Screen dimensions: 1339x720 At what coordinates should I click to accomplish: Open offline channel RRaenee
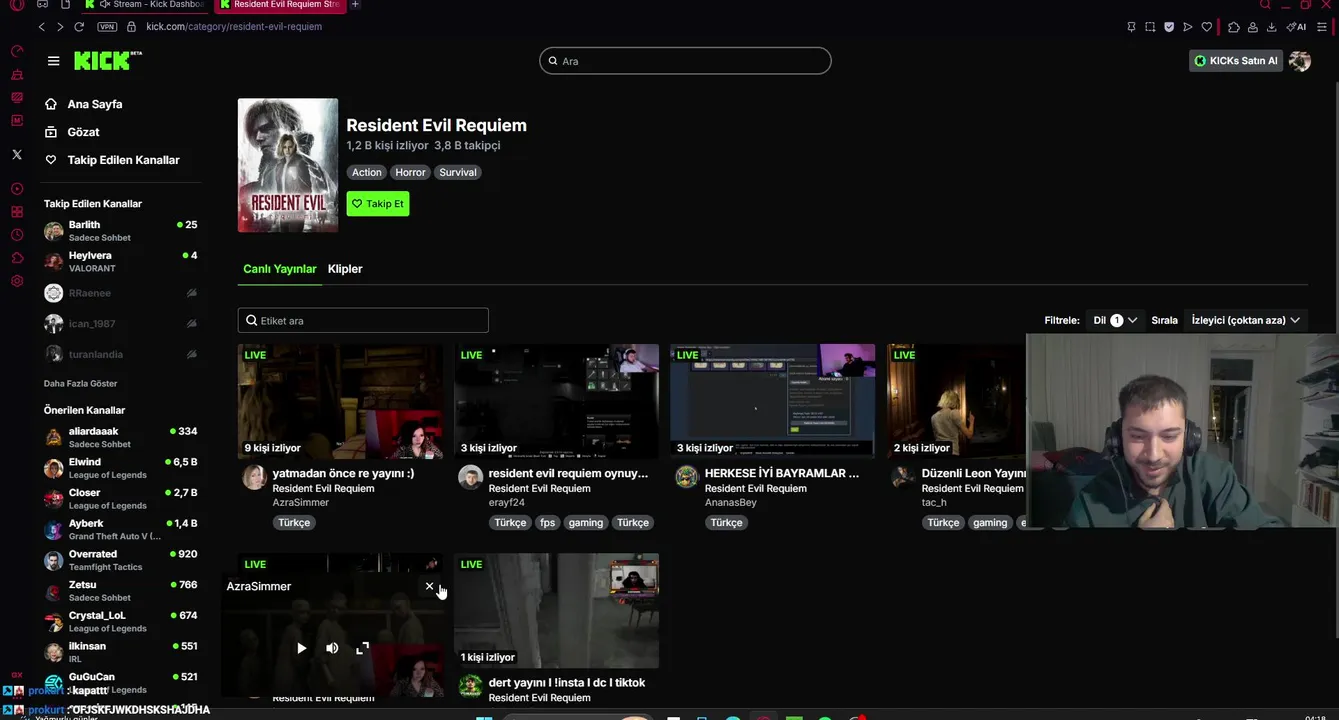(x=120, y=293)
